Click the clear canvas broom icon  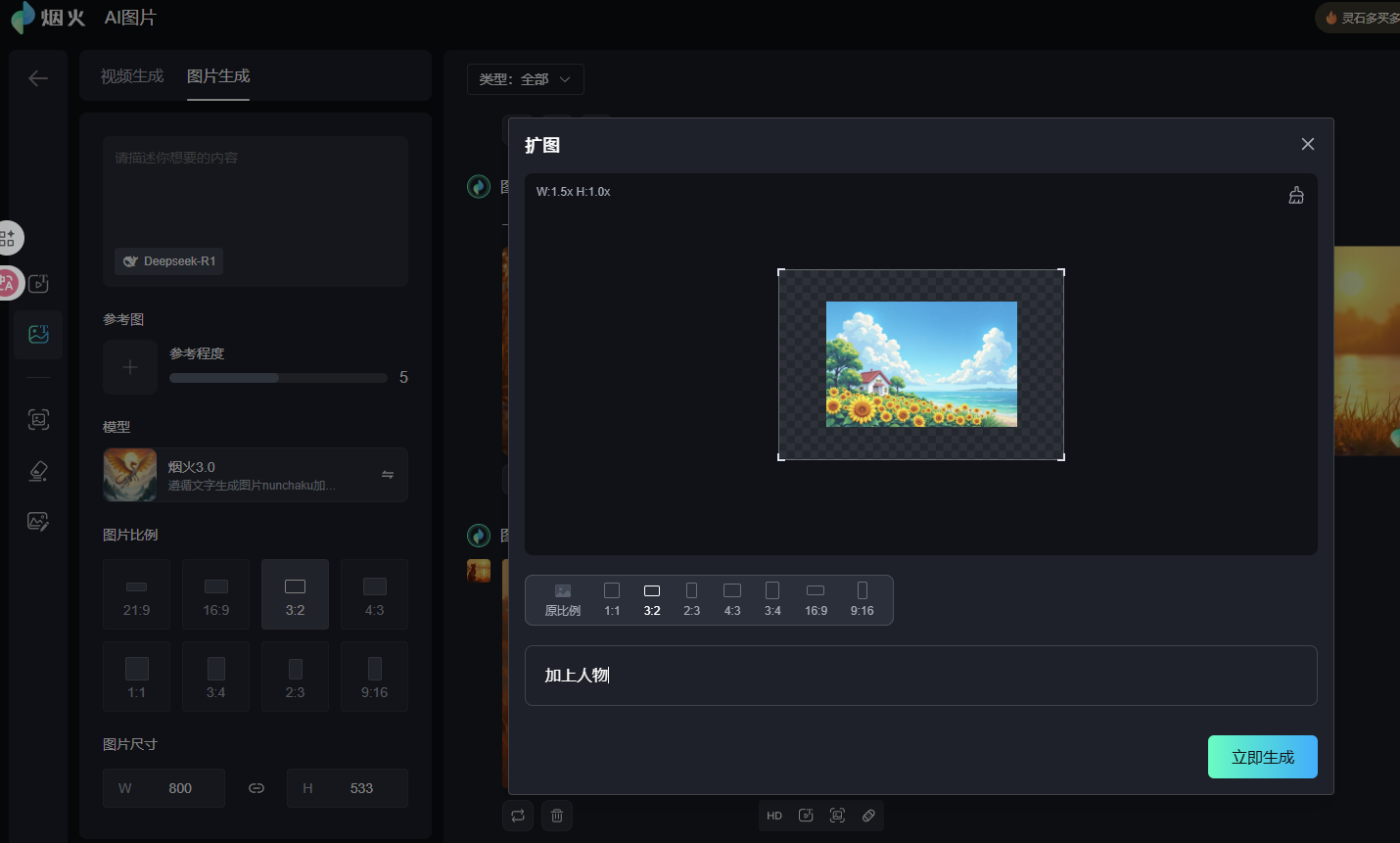[1295, 196]
